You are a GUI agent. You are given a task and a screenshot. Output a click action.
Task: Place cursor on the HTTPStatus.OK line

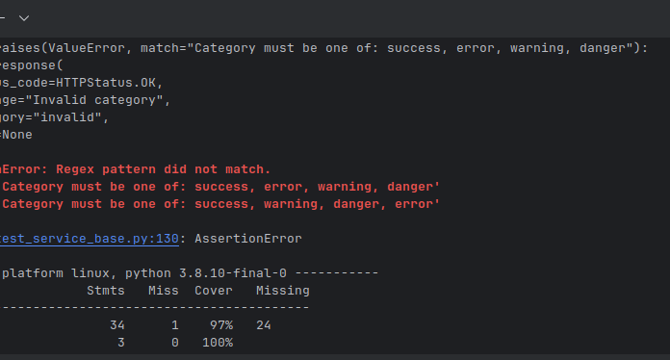(x=81, y=82)
